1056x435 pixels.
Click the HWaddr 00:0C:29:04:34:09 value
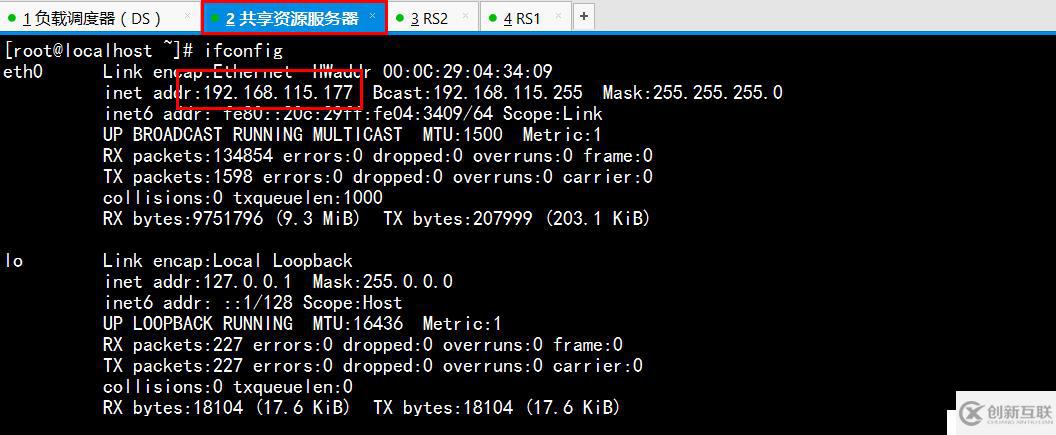433,71
